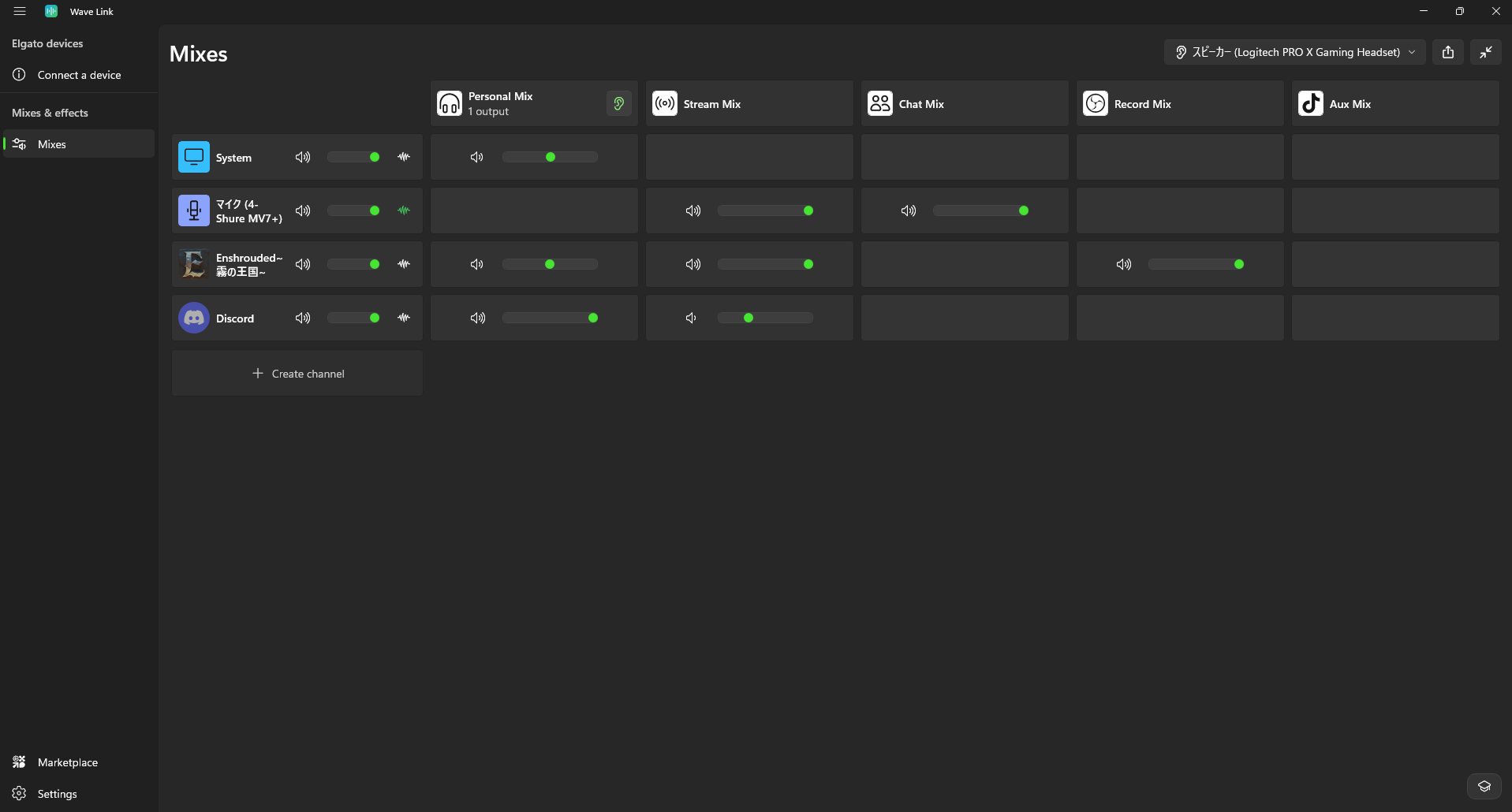1512x812 pixels.
Task: Click the Chat Mix people icon
Action: coord(880,103)
